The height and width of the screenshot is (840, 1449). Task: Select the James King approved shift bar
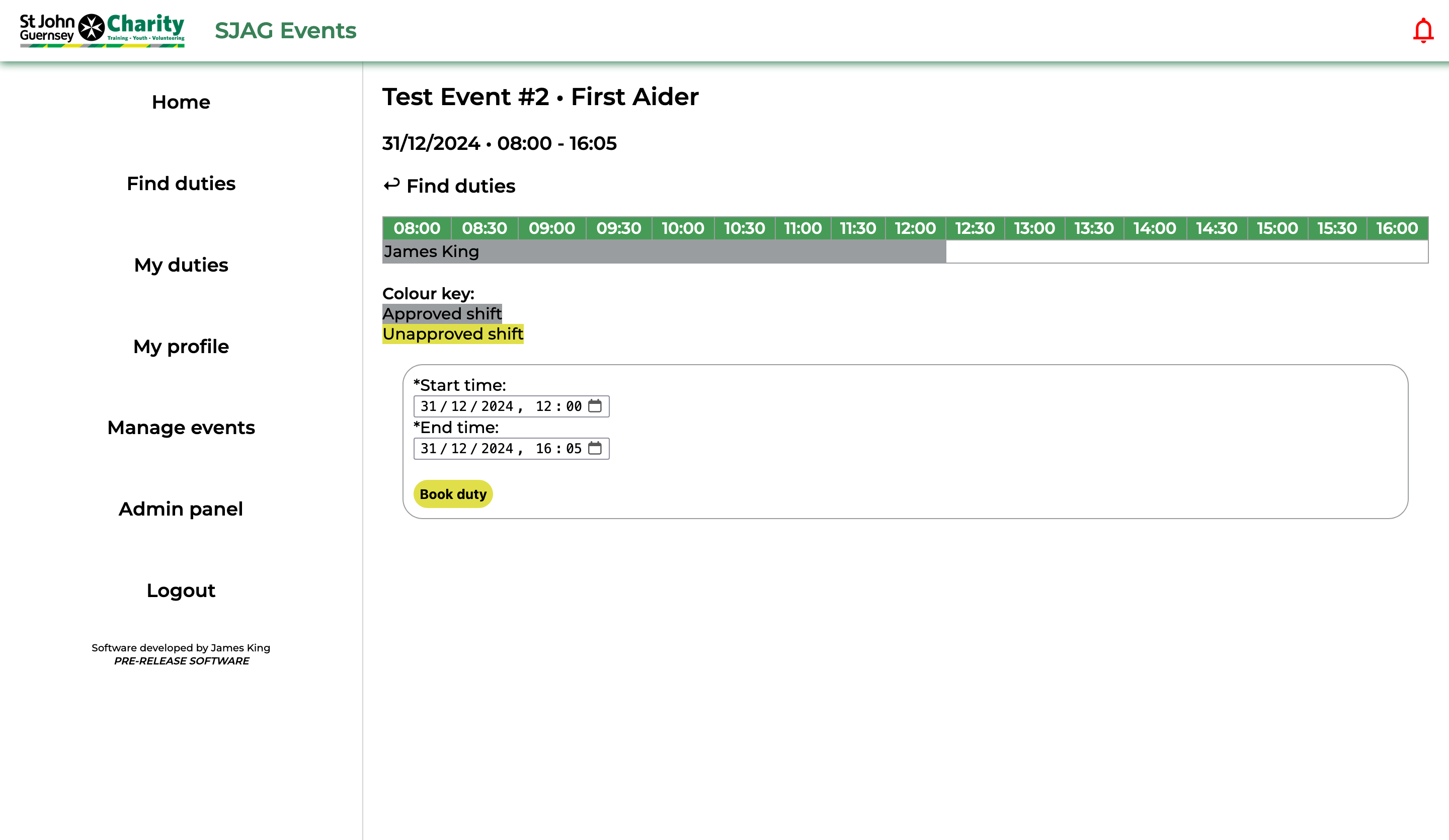664,252
